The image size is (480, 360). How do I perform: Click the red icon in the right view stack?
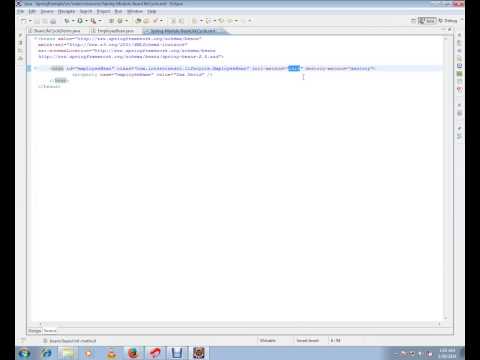460,90
